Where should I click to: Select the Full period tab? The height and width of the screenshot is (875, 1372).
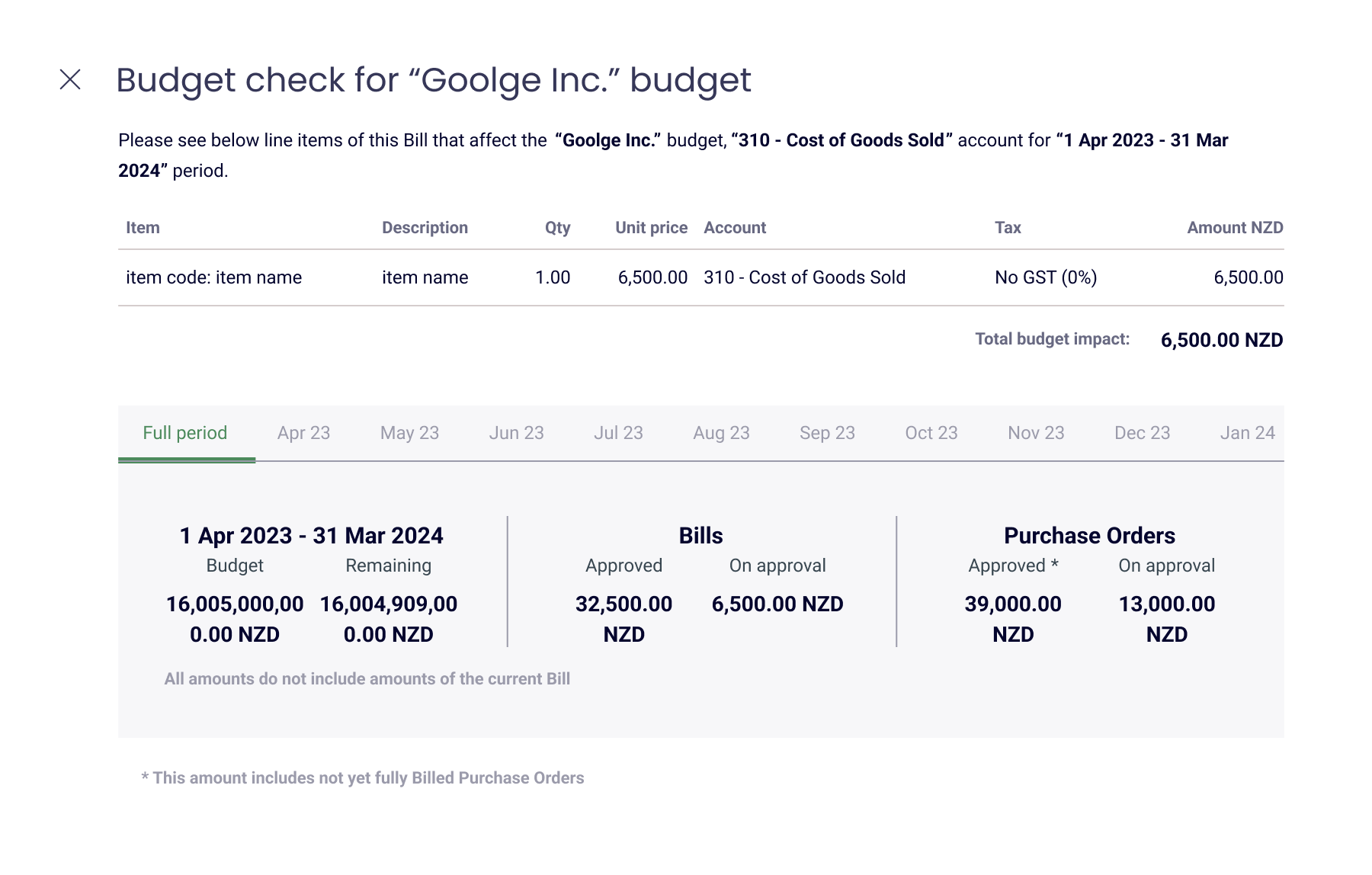(x=185, y=433)
